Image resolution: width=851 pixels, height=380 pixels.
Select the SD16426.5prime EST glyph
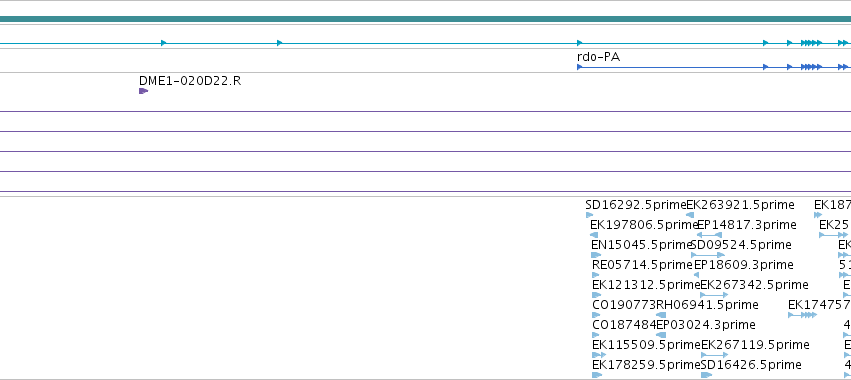pyautogui.click(x=706, y=375)
